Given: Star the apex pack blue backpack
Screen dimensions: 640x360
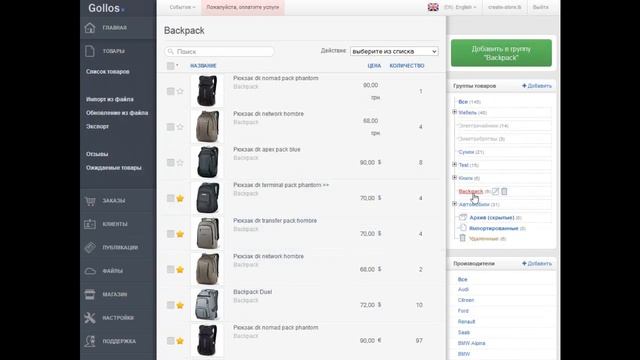Looking at the screenshot, I should click(180, 163).
